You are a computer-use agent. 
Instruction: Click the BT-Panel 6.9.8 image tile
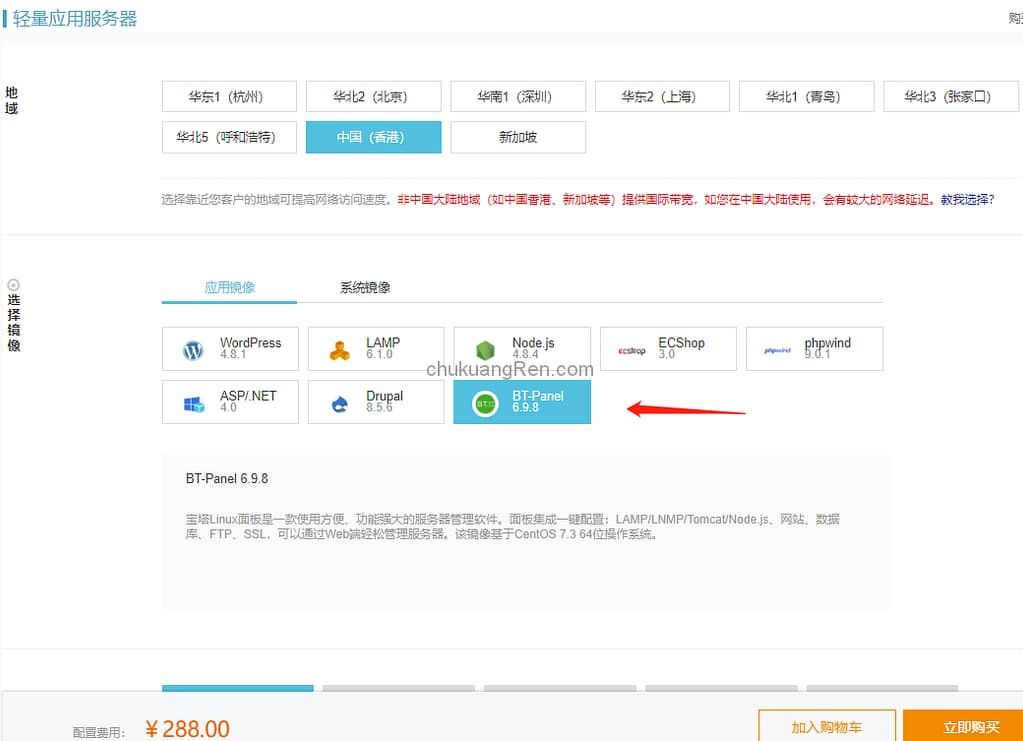[522, 402]
